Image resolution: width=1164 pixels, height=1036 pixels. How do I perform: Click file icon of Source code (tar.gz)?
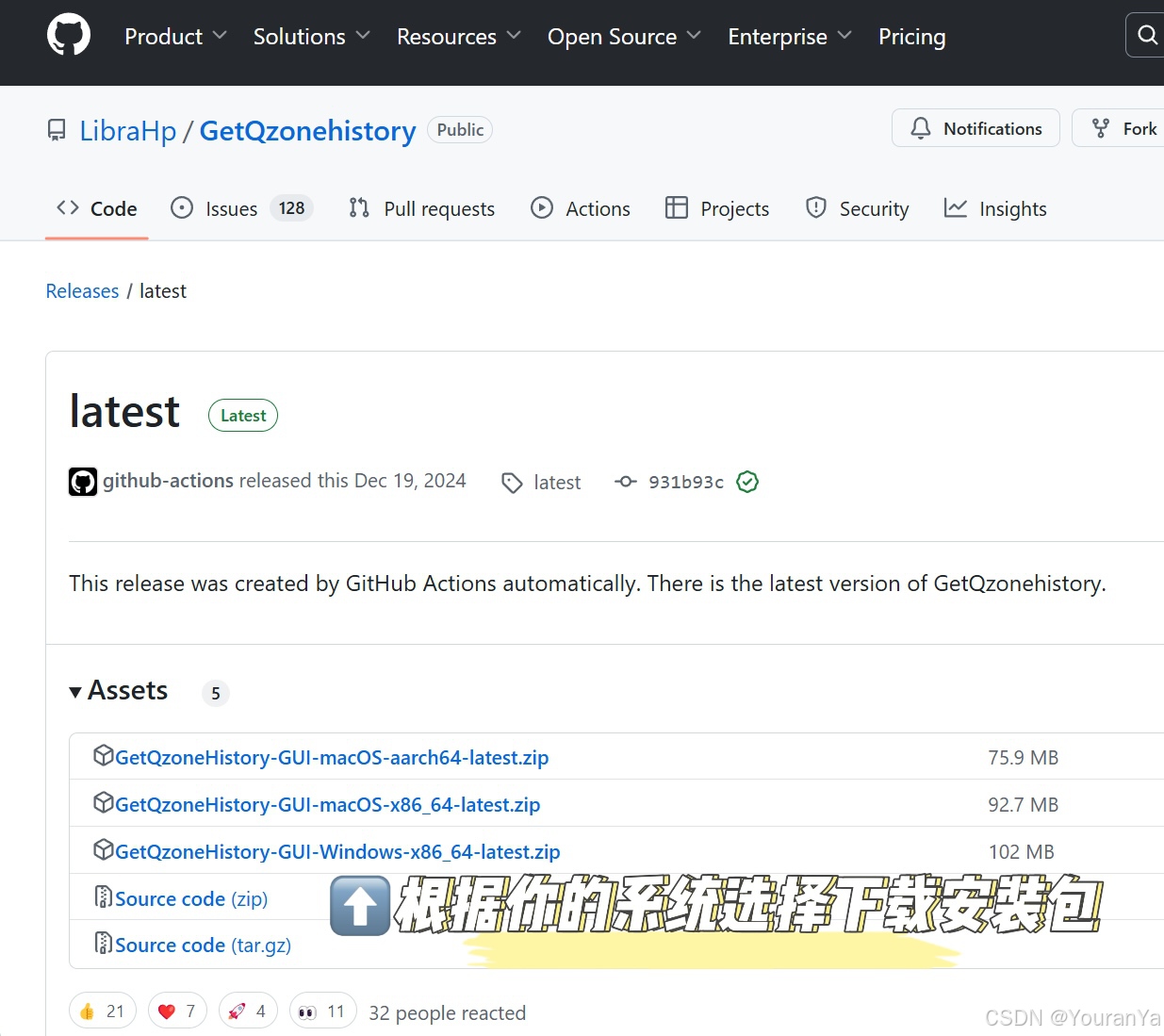pyautogui.click(x=104, y=943)
